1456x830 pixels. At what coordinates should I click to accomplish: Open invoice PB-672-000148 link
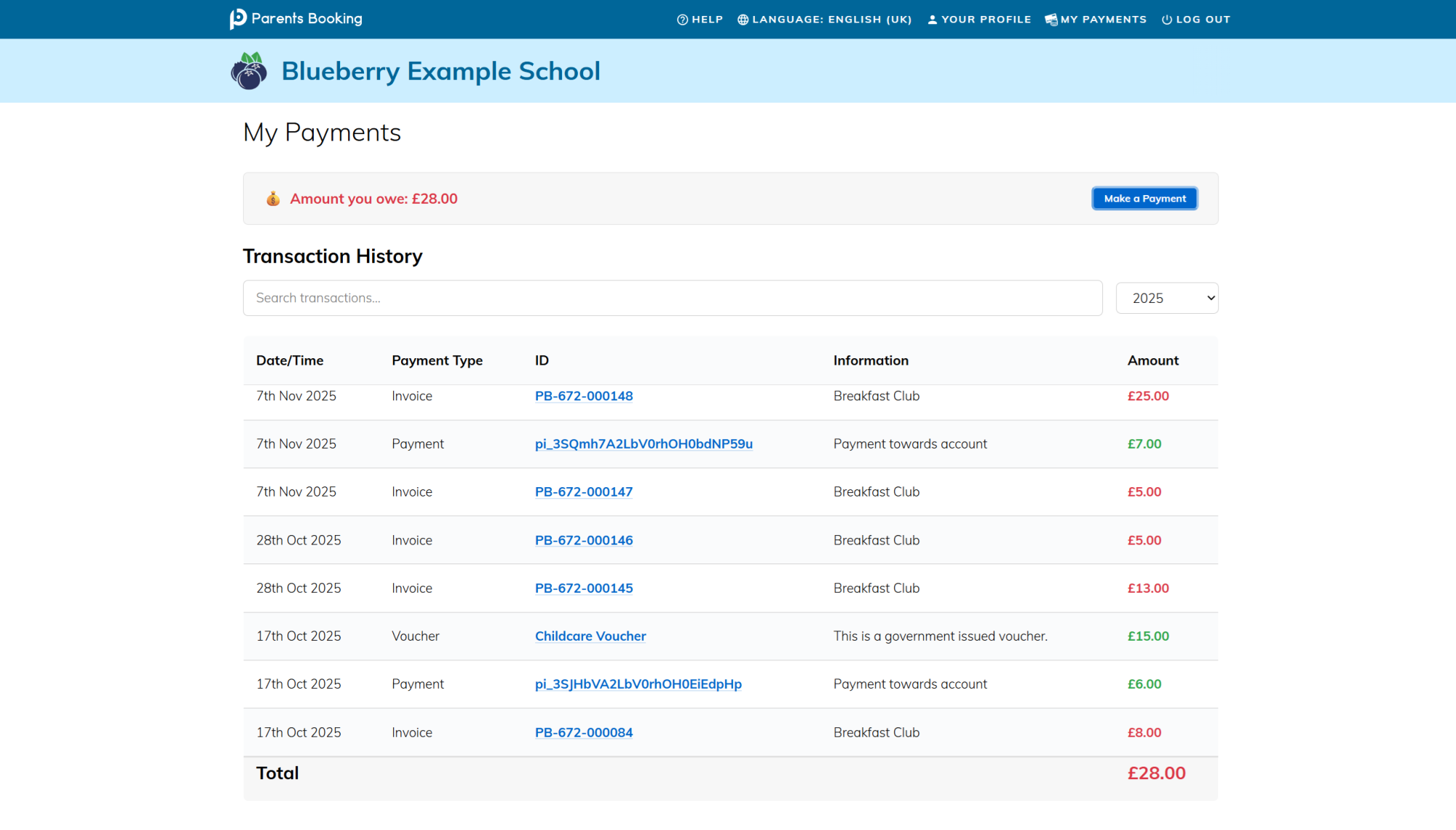[x=583, y=396]
